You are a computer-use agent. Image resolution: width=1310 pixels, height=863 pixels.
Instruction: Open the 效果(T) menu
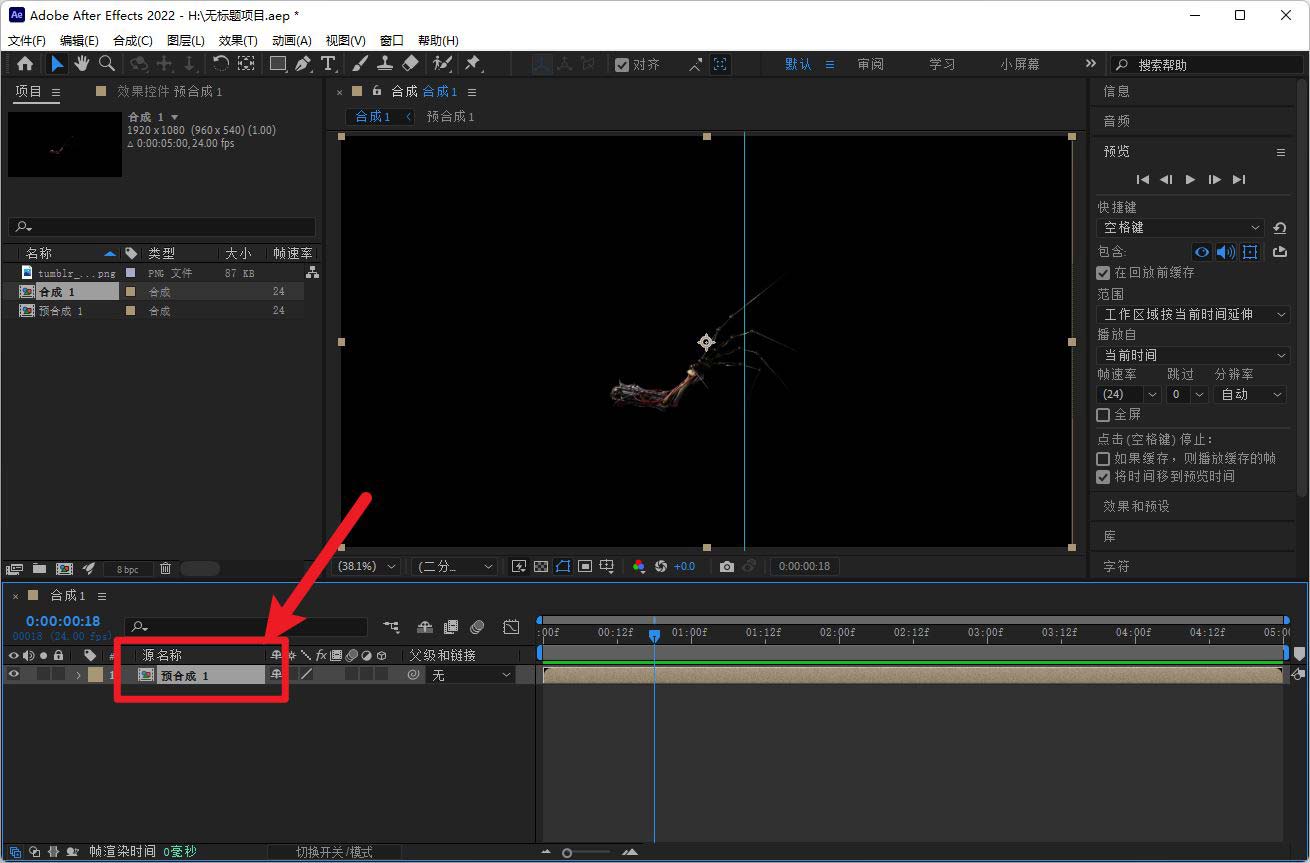[238, 40]
